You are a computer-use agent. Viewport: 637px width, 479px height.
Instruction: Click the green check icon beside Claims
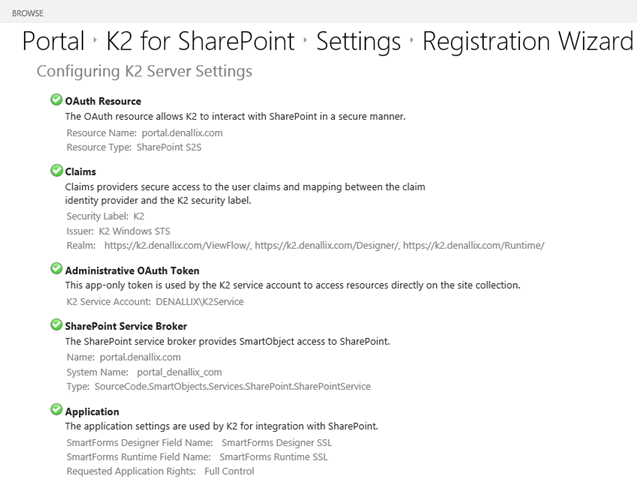coord(56,171)
